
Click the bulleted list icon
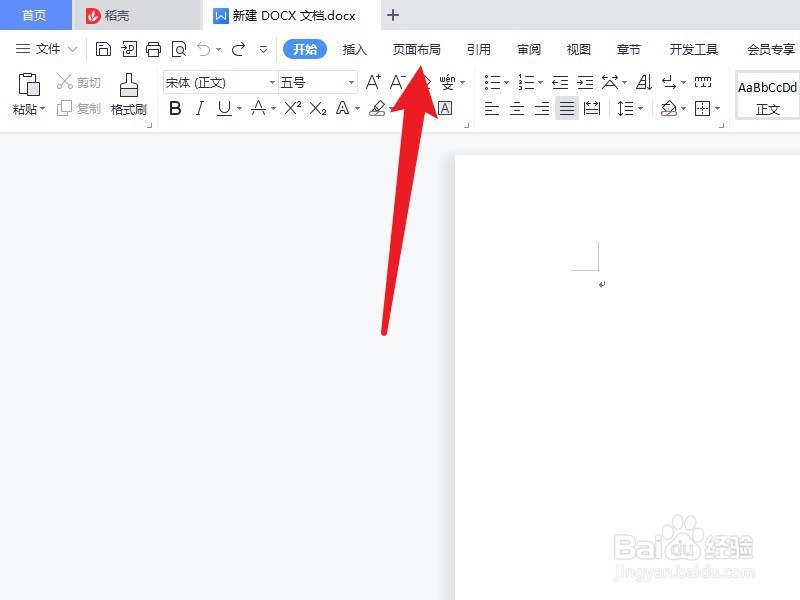tap(492, 82)
